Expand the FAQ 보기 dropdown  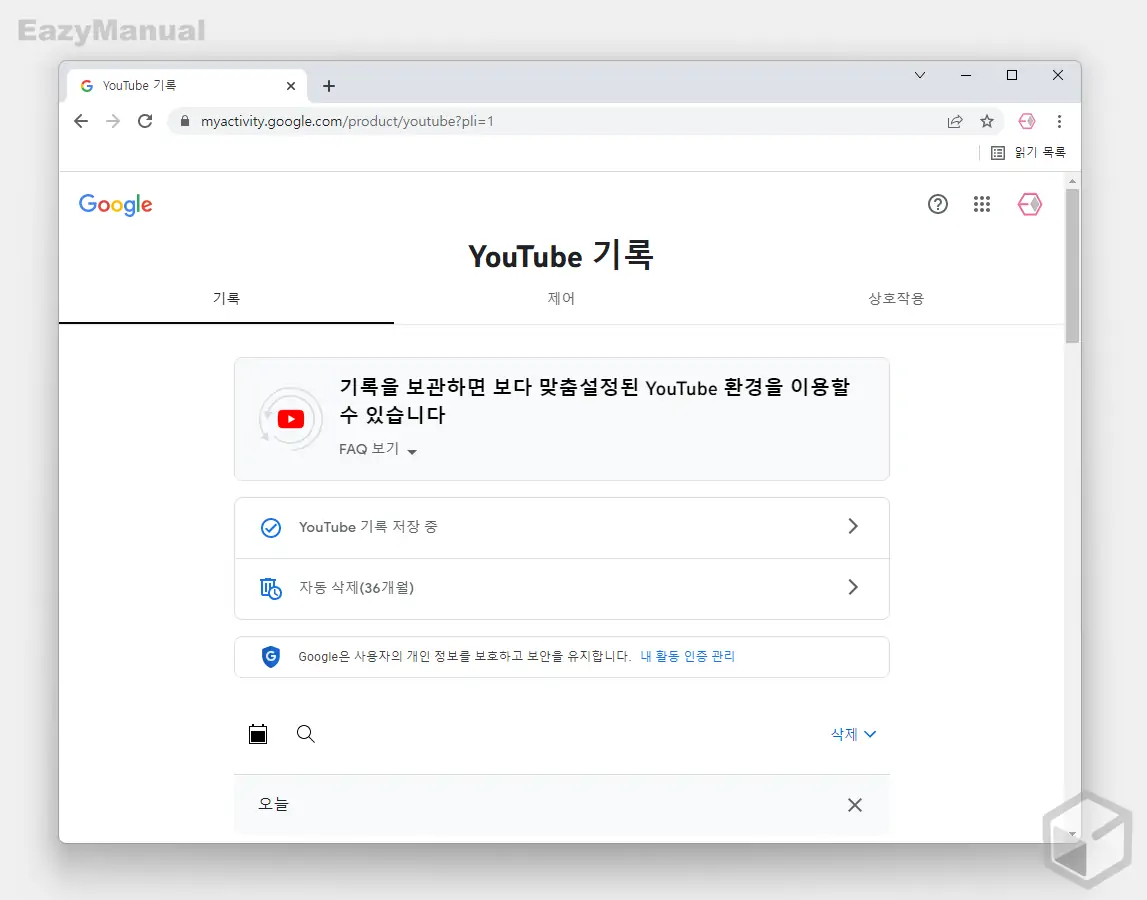377,449
